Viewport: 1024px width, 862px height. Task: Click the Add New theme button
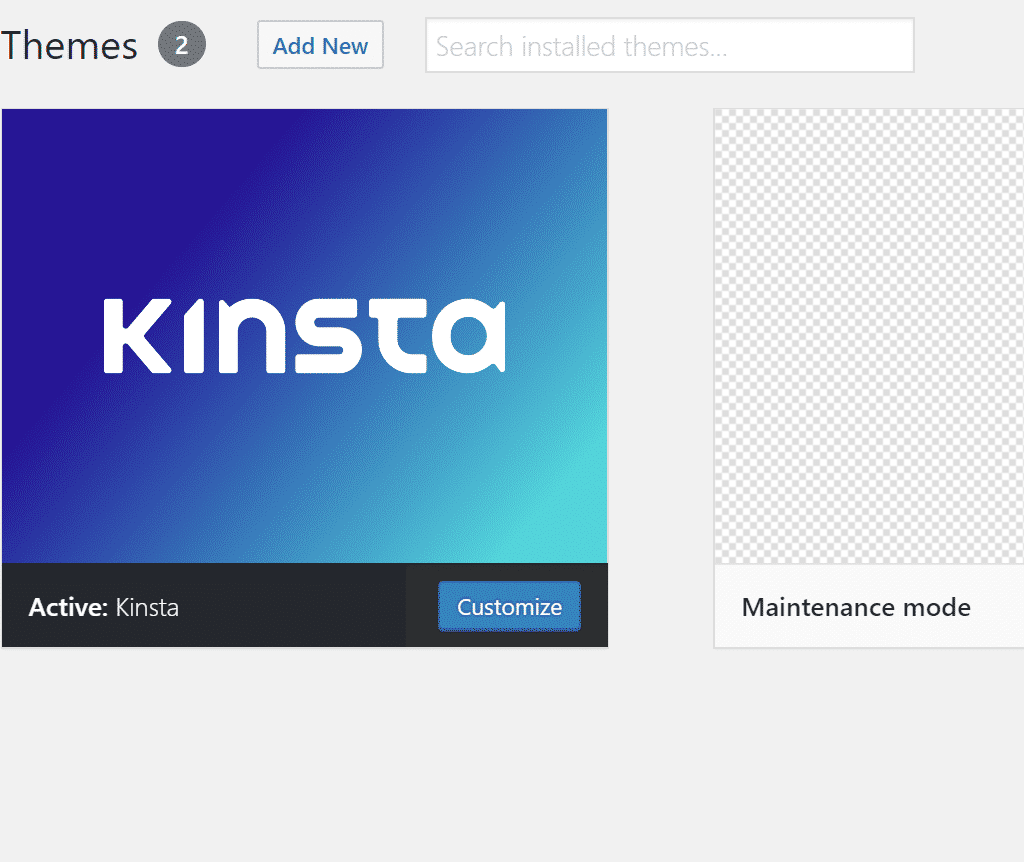click(x=320, y=45)
